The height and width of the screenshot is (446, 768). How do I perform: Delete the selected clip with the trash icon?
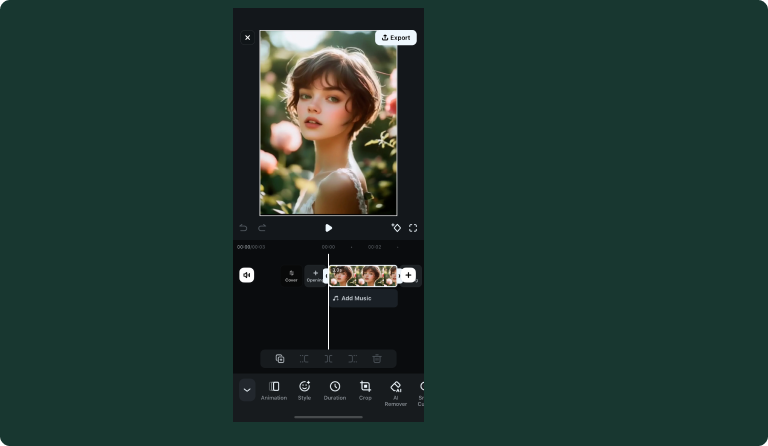tap(377, 359)
